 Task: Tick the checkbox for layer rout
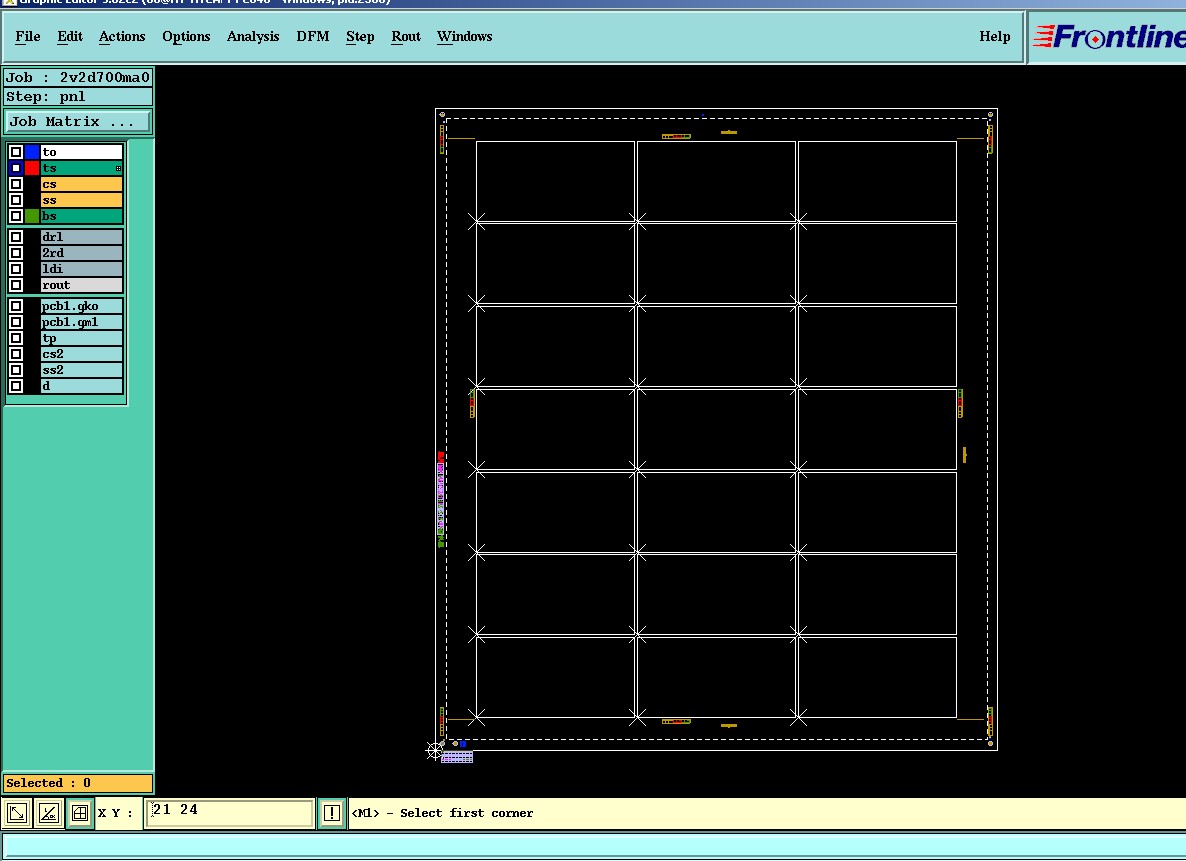point(16,285)
